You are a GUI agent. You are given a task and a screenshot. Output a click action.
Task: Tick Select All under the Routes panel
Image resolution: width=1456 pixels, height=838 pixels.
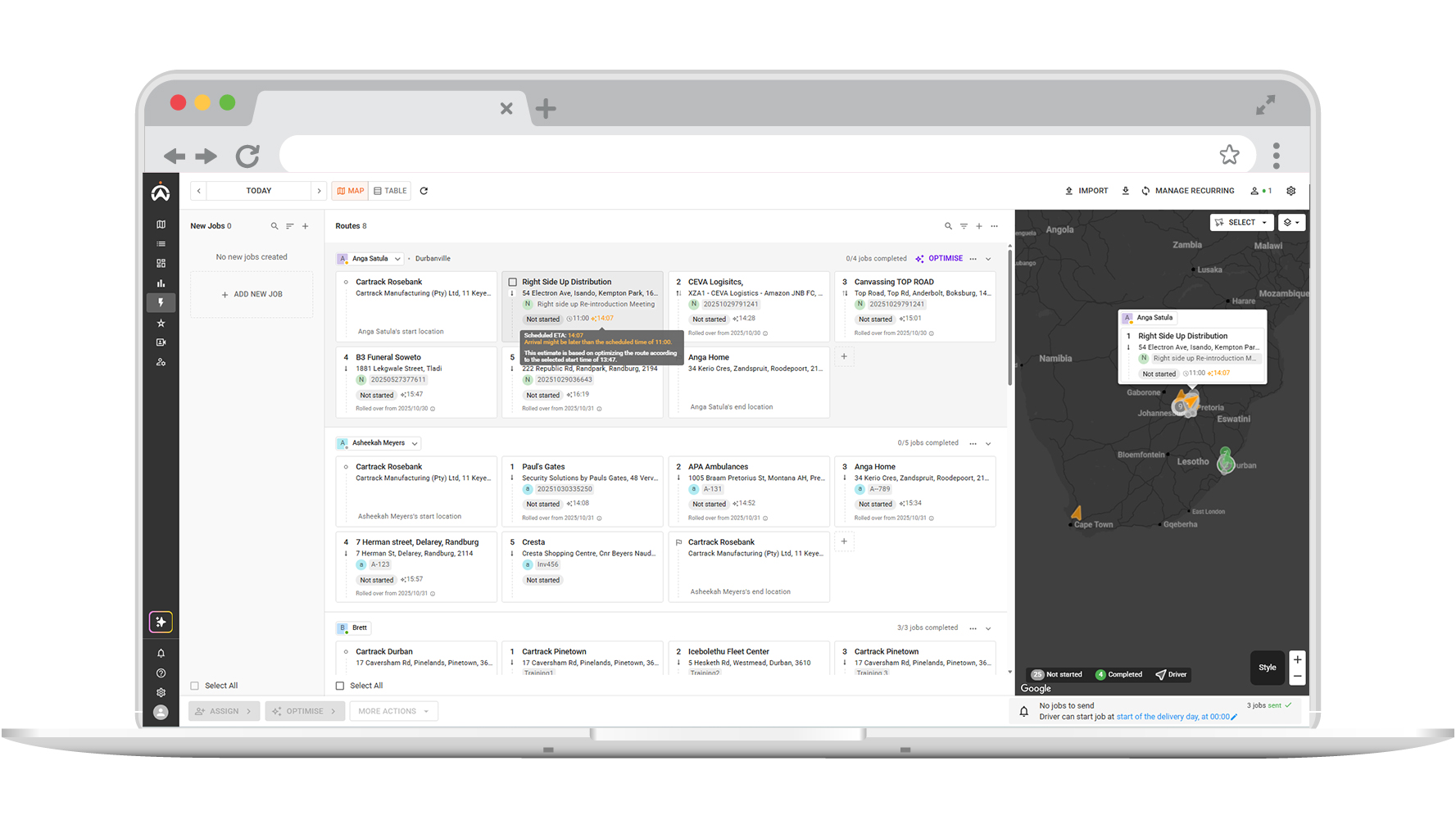(340, 686)
